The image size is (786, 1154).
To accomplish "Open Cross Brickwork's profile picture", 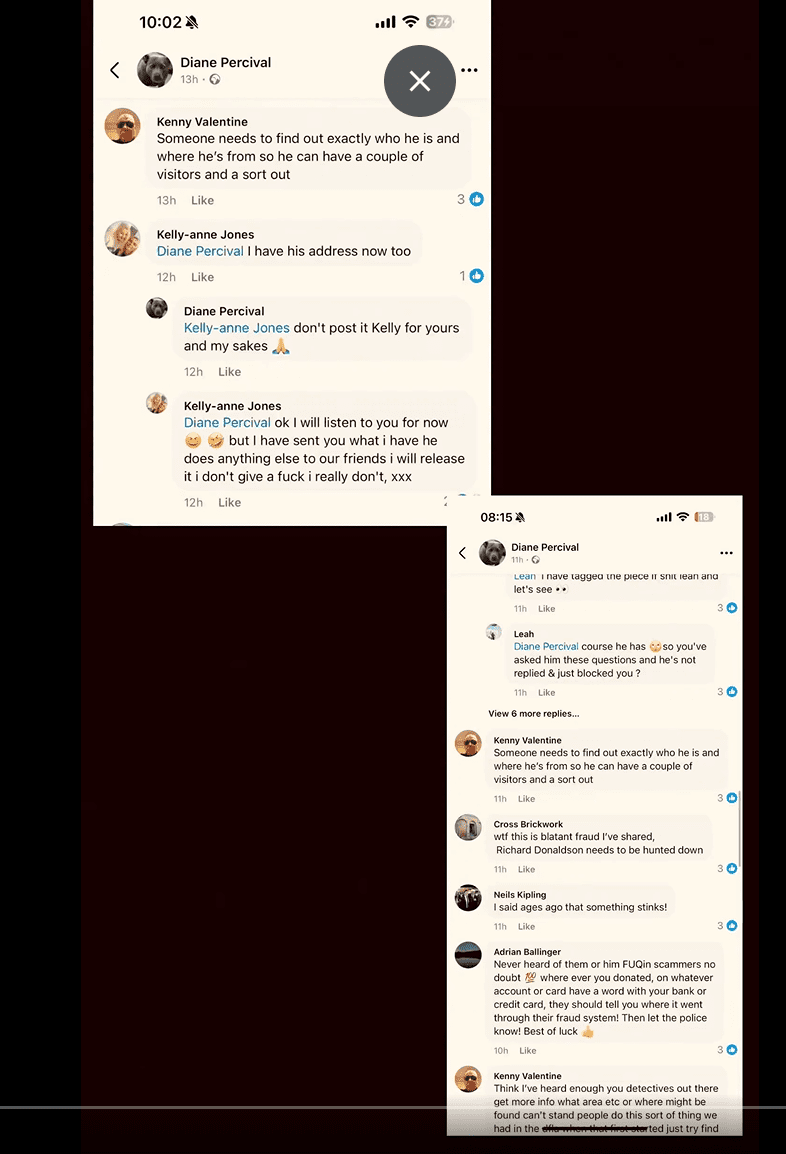I will pos(468,828).
